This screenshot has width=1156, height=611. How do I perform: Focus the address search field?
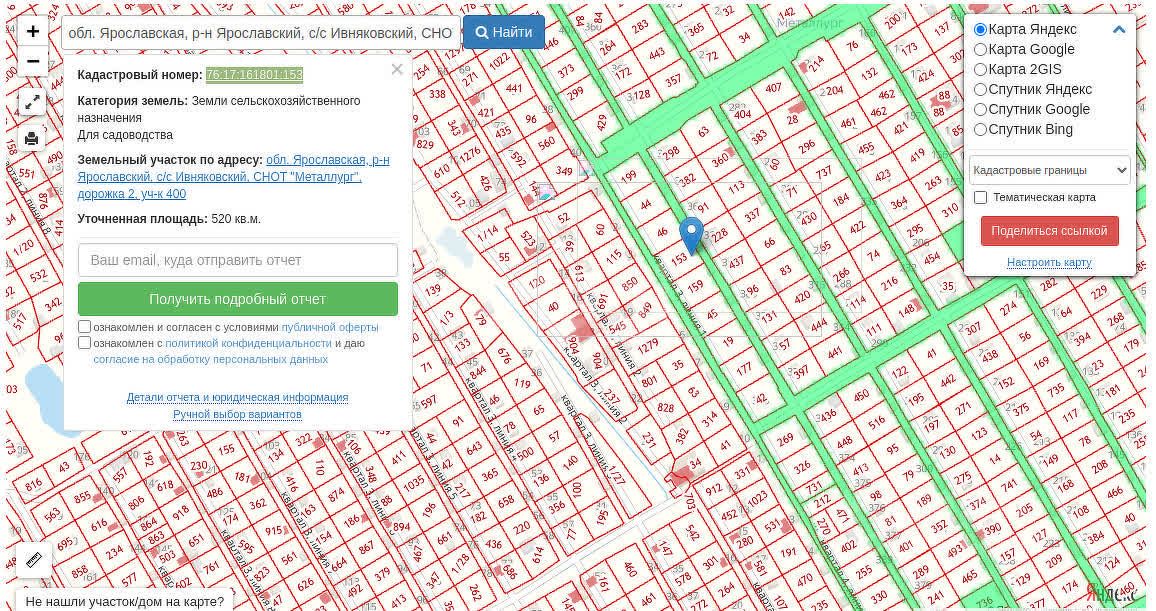[261, 33]
